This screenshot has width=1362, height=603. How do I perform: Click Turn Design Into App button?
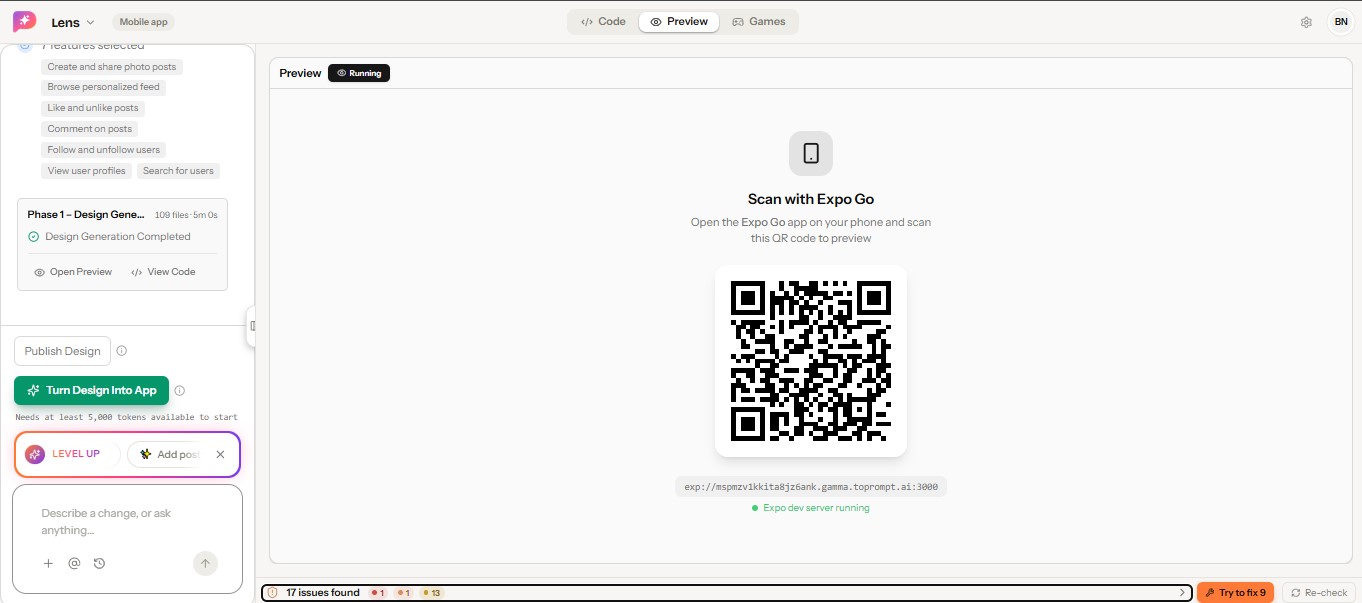91,391
